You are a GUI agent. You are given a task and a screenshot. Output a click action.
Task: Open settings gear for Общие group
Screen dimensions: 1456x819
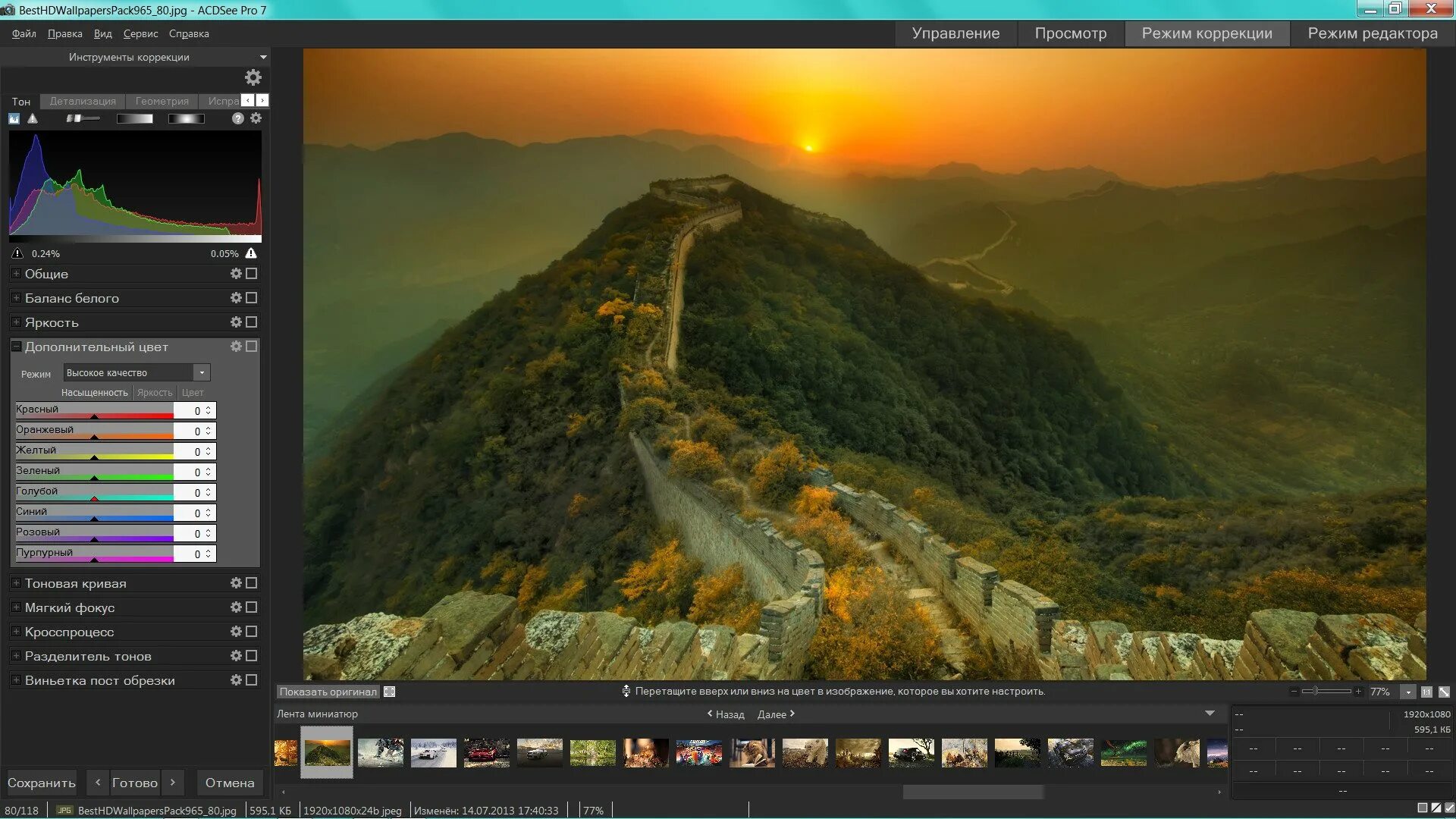coord(236,274)
